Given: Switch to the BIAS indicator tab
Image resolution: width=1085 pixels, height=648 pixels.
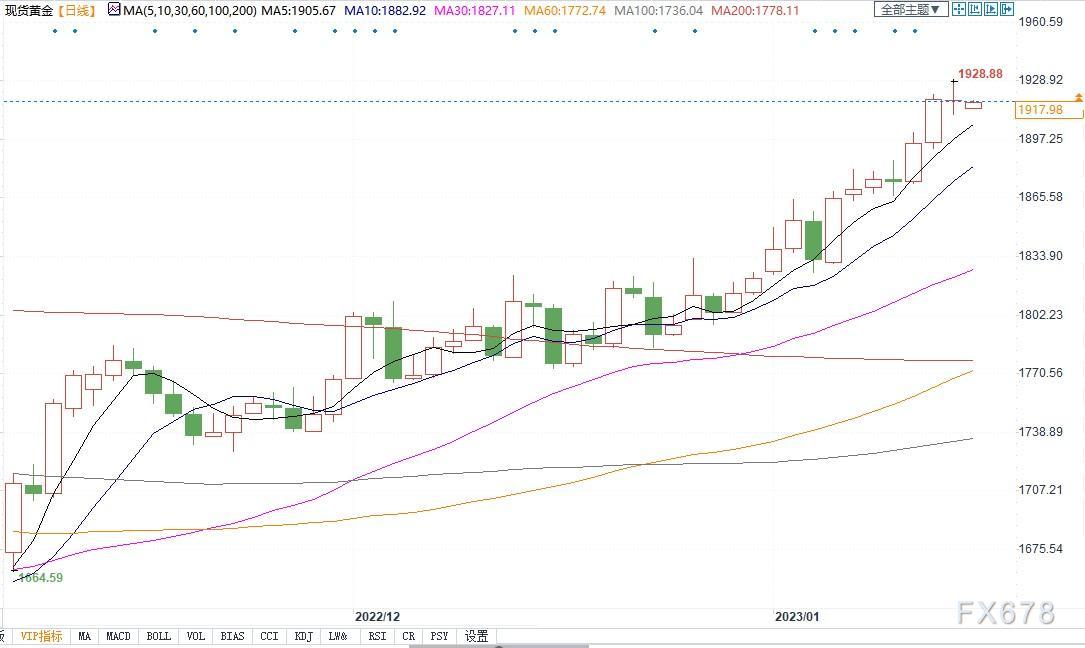Looking at the screenshot, I should [x=232, y=636].
